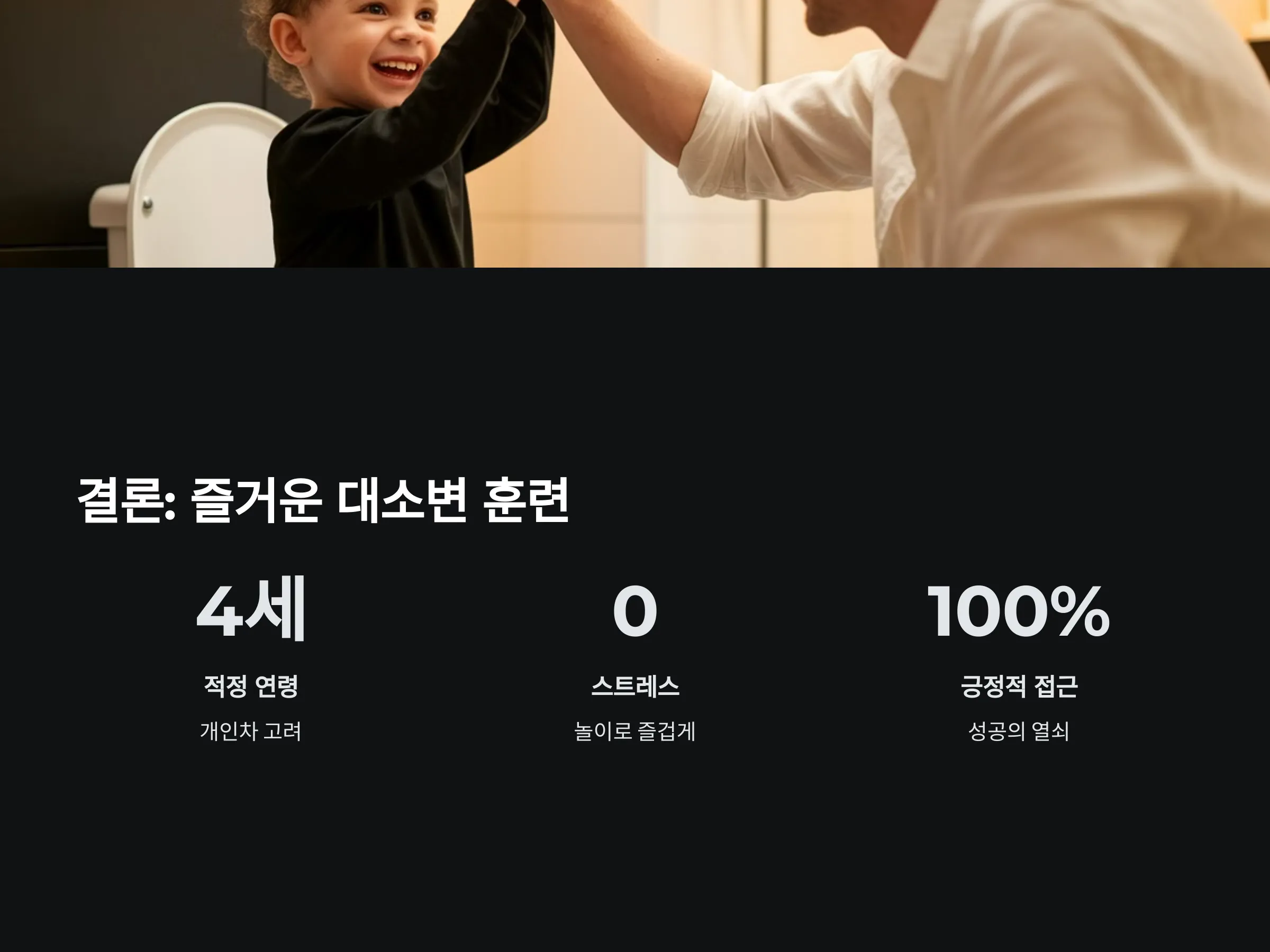Select the word "훈련" in the heading

pyautogui.click(x=526, y=500)
